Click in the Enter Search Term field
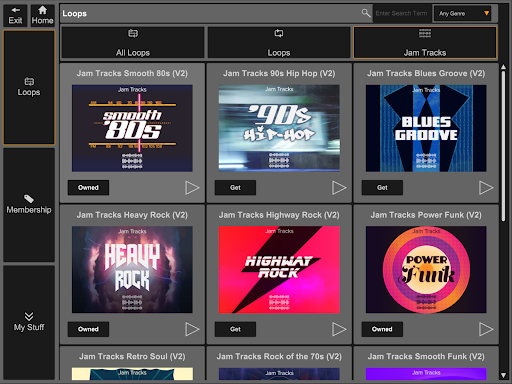The height and width of the screenshot is (384, 512). click(402, 14)
